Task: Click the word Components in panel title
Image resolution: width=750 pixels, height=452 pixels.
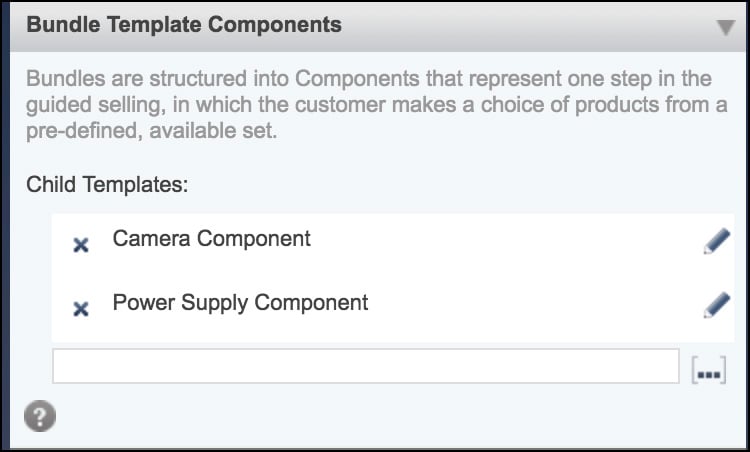Action: click(275, 25)
